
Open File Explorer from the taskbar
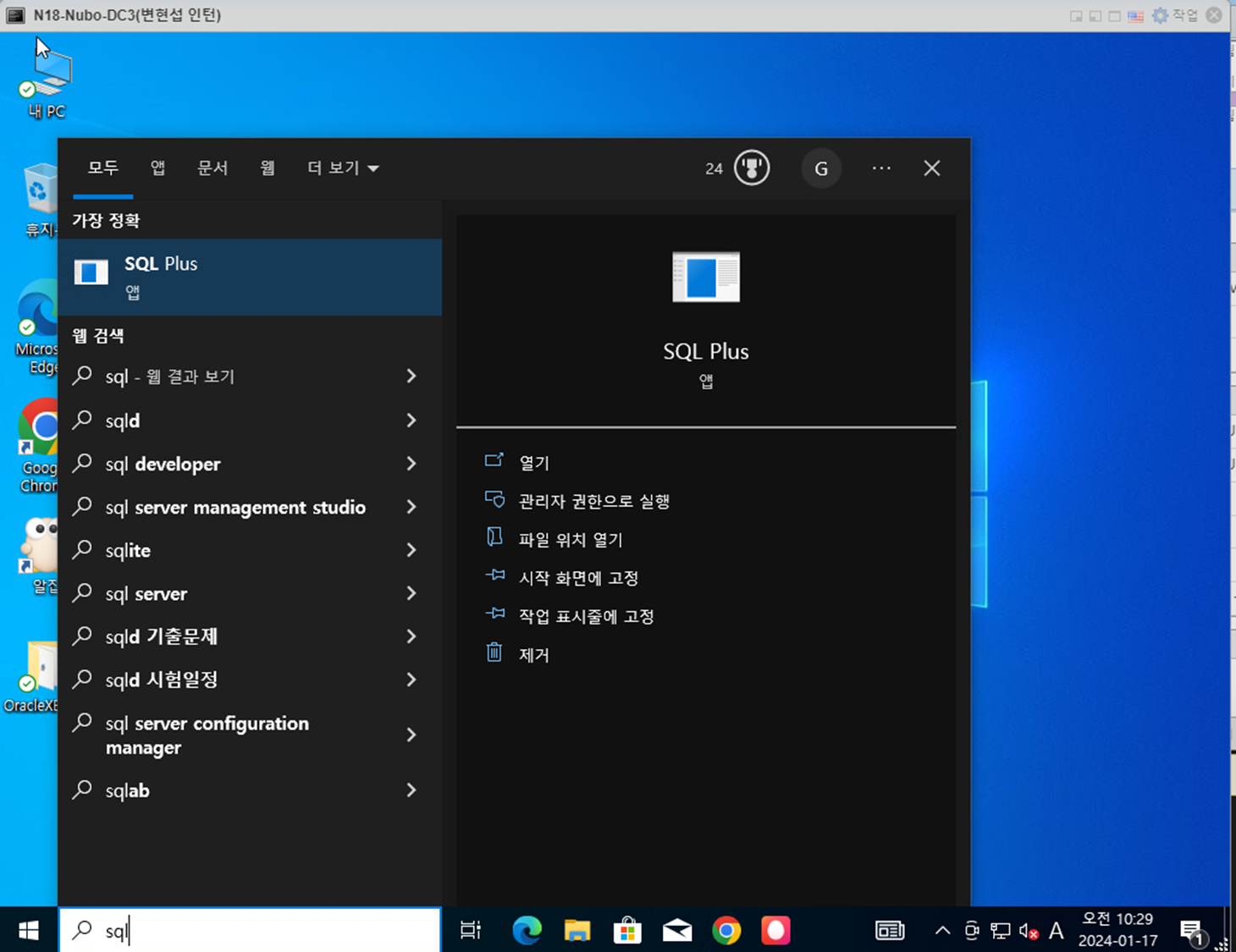tap(577, 931)
